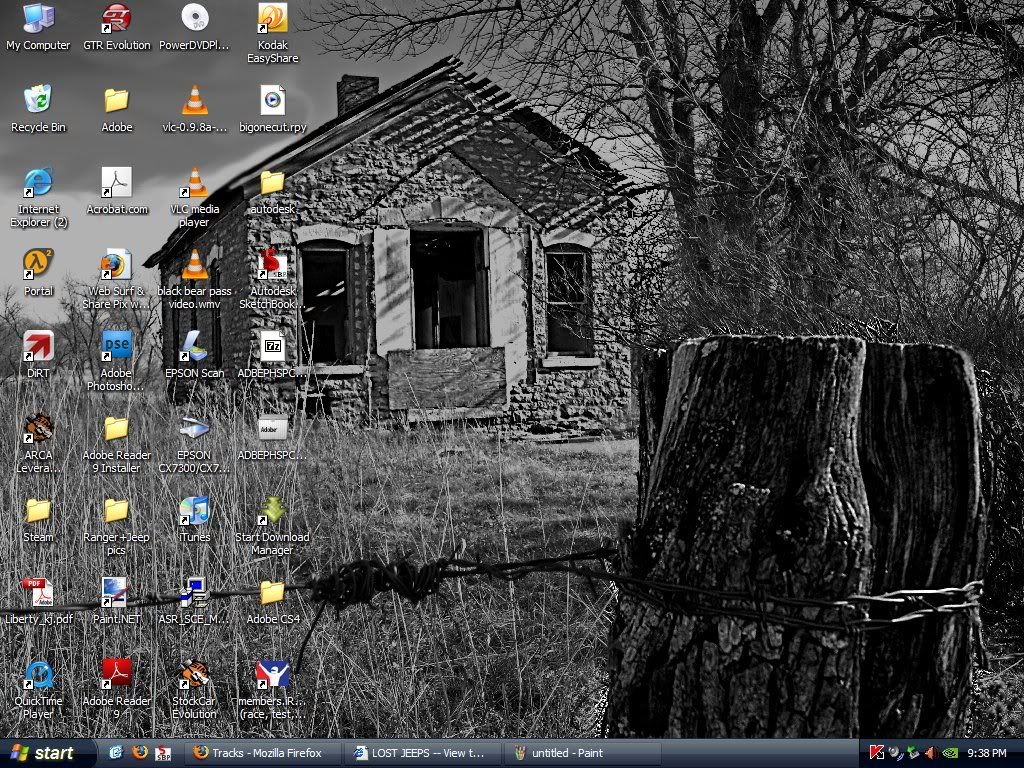Open the Portal game shortcut
The height and width of the screenshot is (768, 1024).
coord(38,265)
